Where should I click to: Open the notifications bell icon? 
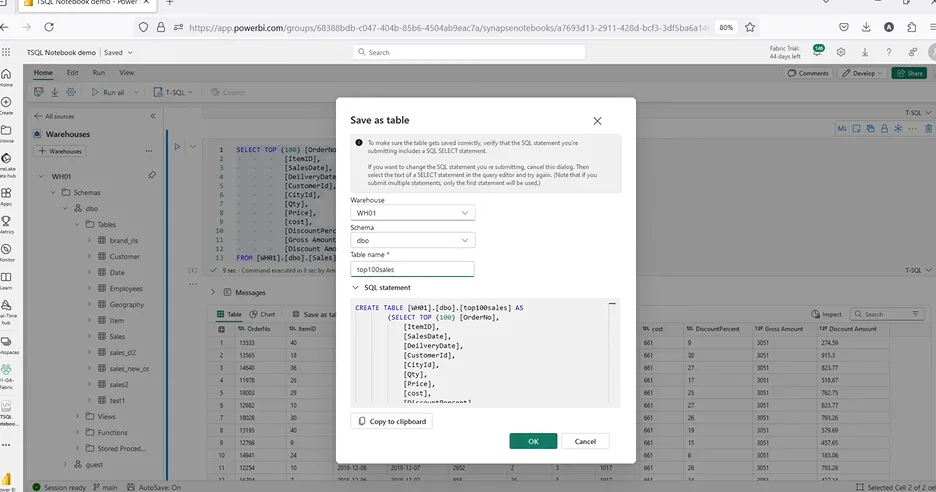(x=817, y=52)
